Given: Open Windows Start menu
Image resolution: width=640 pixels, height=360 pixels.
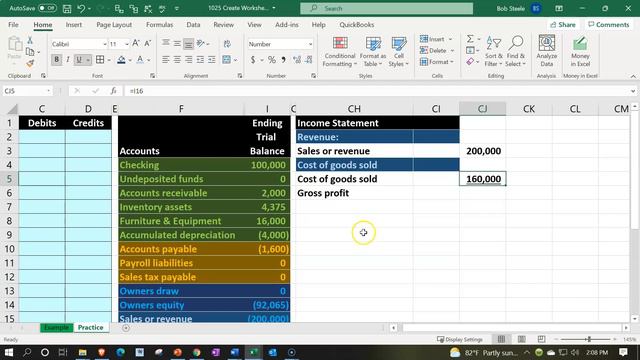Looking at the screenshot, I should pos(9,352).
